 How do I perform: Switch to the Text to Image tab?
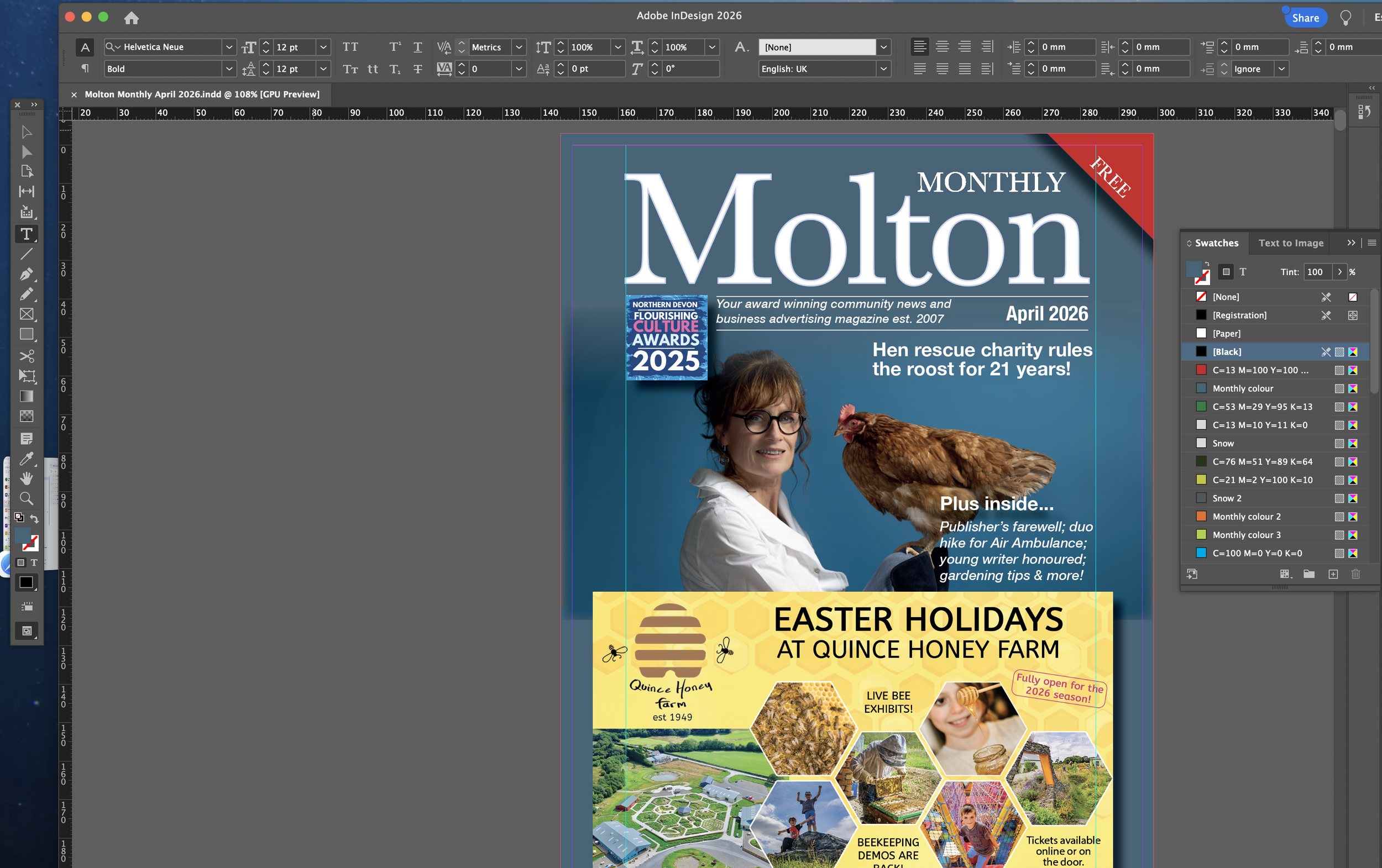1290,243
